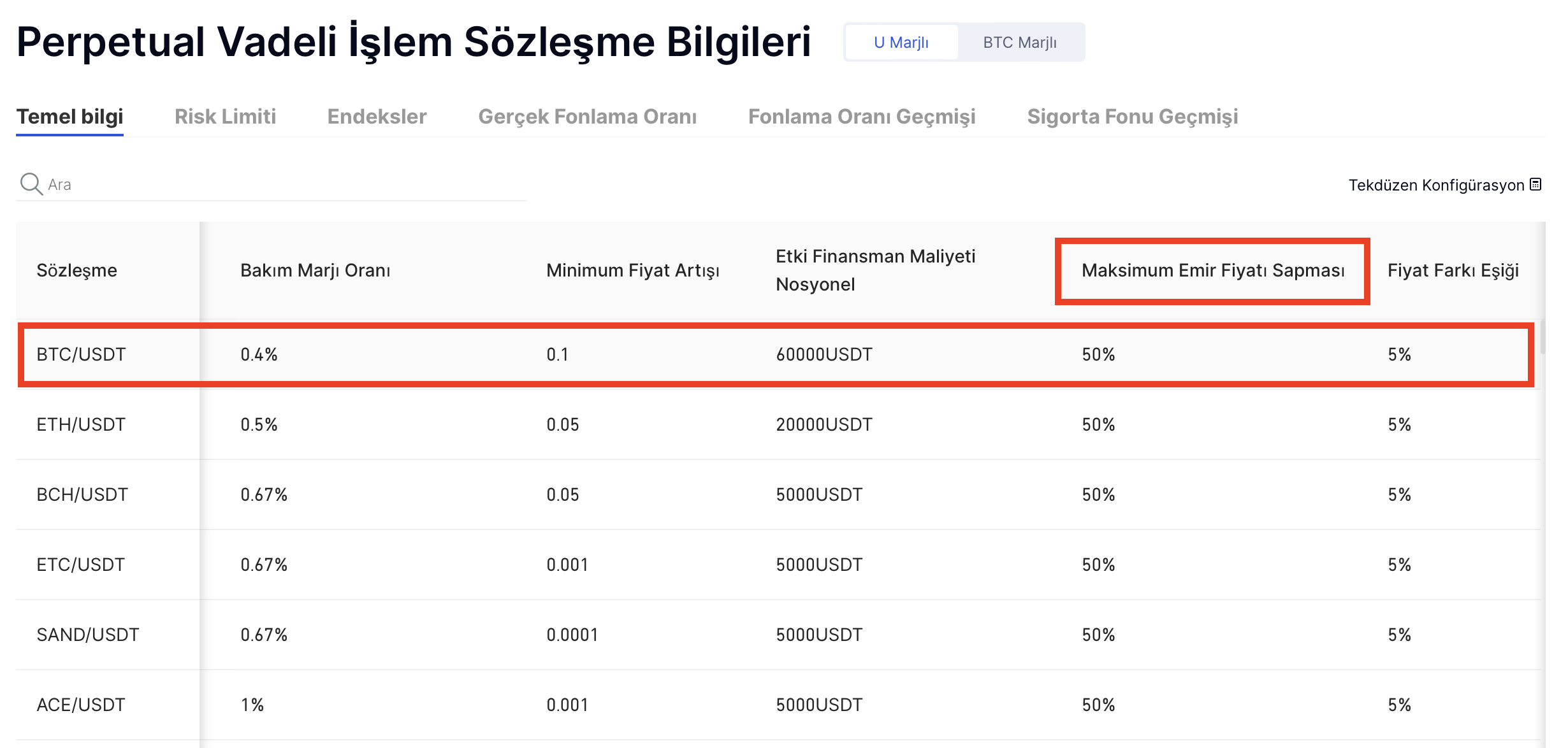Viewport: 1568px width, 748px height.
Task: Show Fonlama Oranı Geçmişi tab
Action: 862,117
